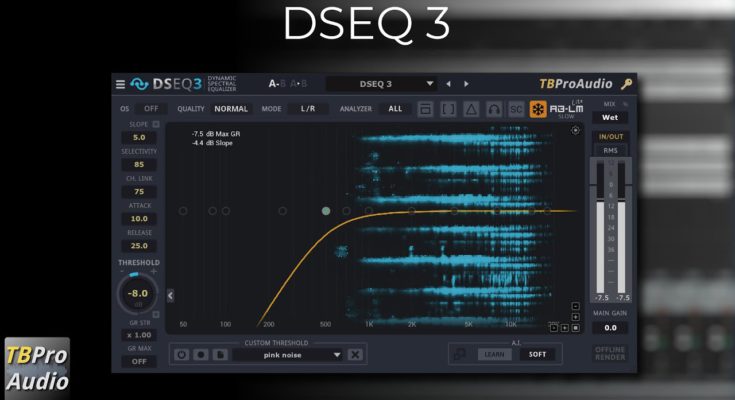Open the hamburger menu beside DSEQ3 logo

(x=121, y=84)
